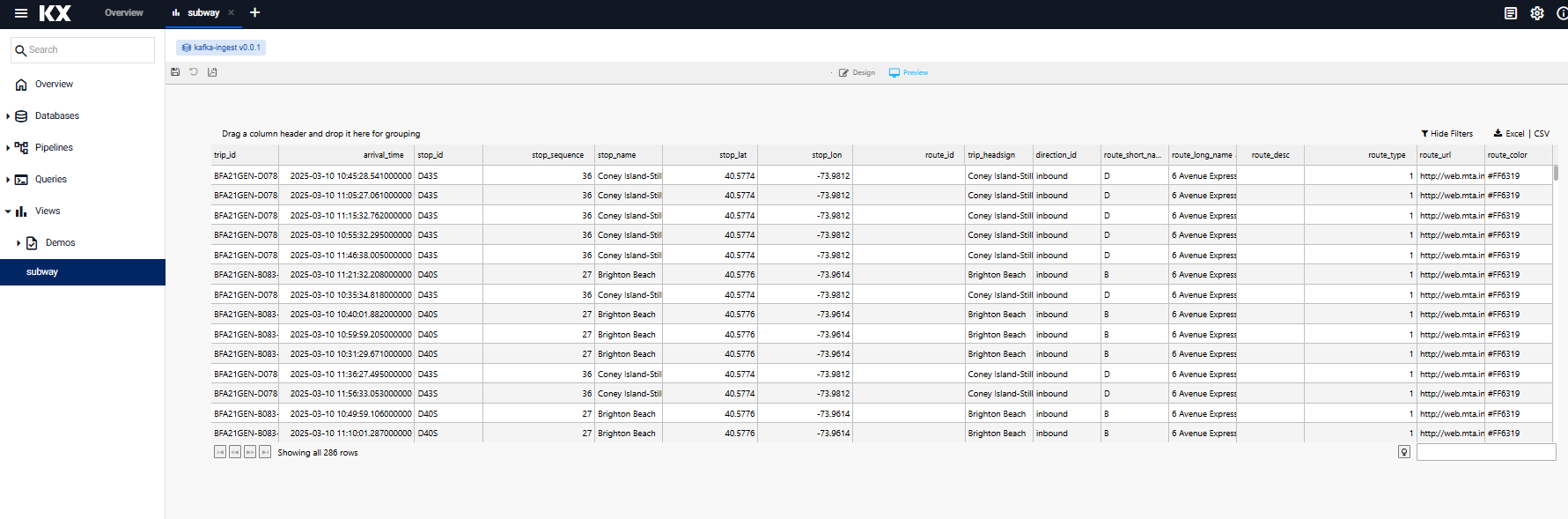Switch to Design mode
Viewport: 1568px width, 519px height.
(857, 73)
